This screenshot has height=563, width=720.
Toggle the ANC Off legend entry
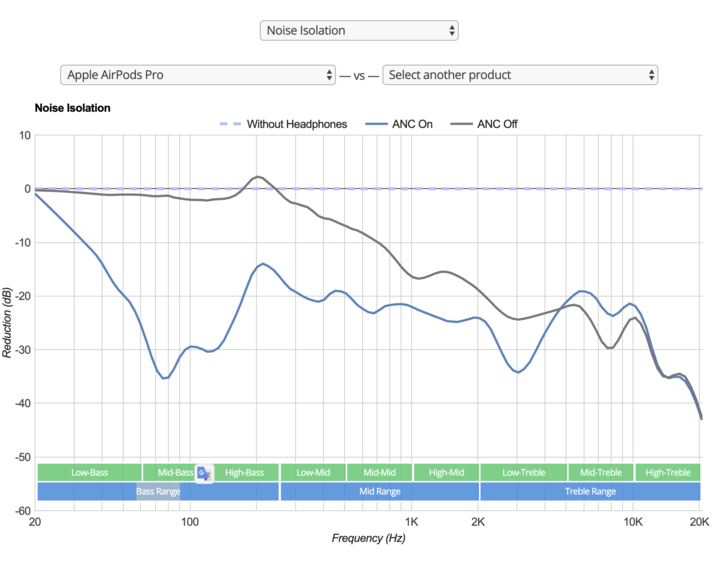pyautogui.click(x=483, y=124)
